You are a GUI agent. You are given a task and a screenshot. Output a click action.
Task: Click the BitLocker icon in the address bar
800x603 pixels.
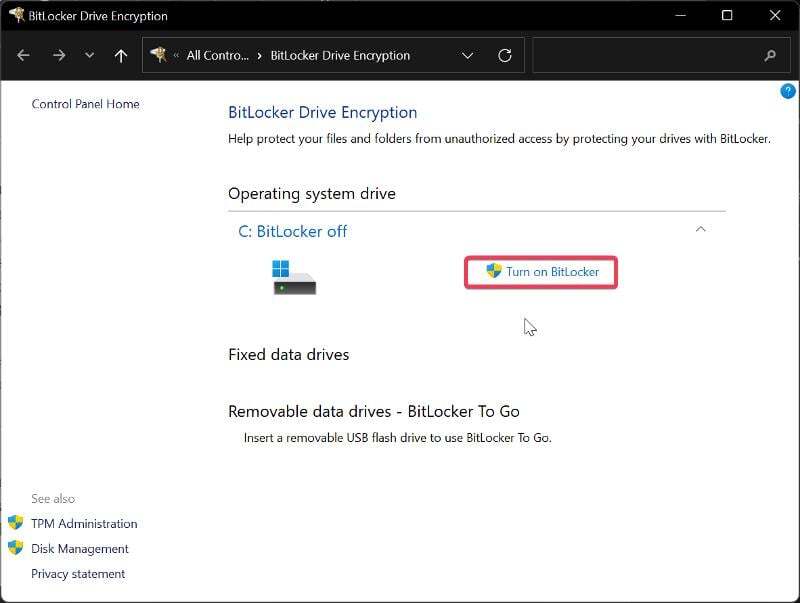pos(158,55)
